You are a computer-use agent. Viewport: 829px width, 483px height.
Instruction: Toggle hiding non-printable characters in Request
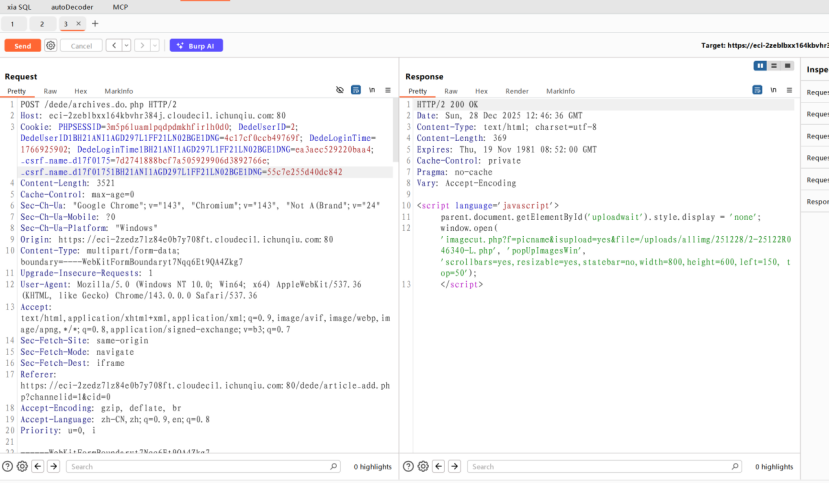[x=340, y=90]
